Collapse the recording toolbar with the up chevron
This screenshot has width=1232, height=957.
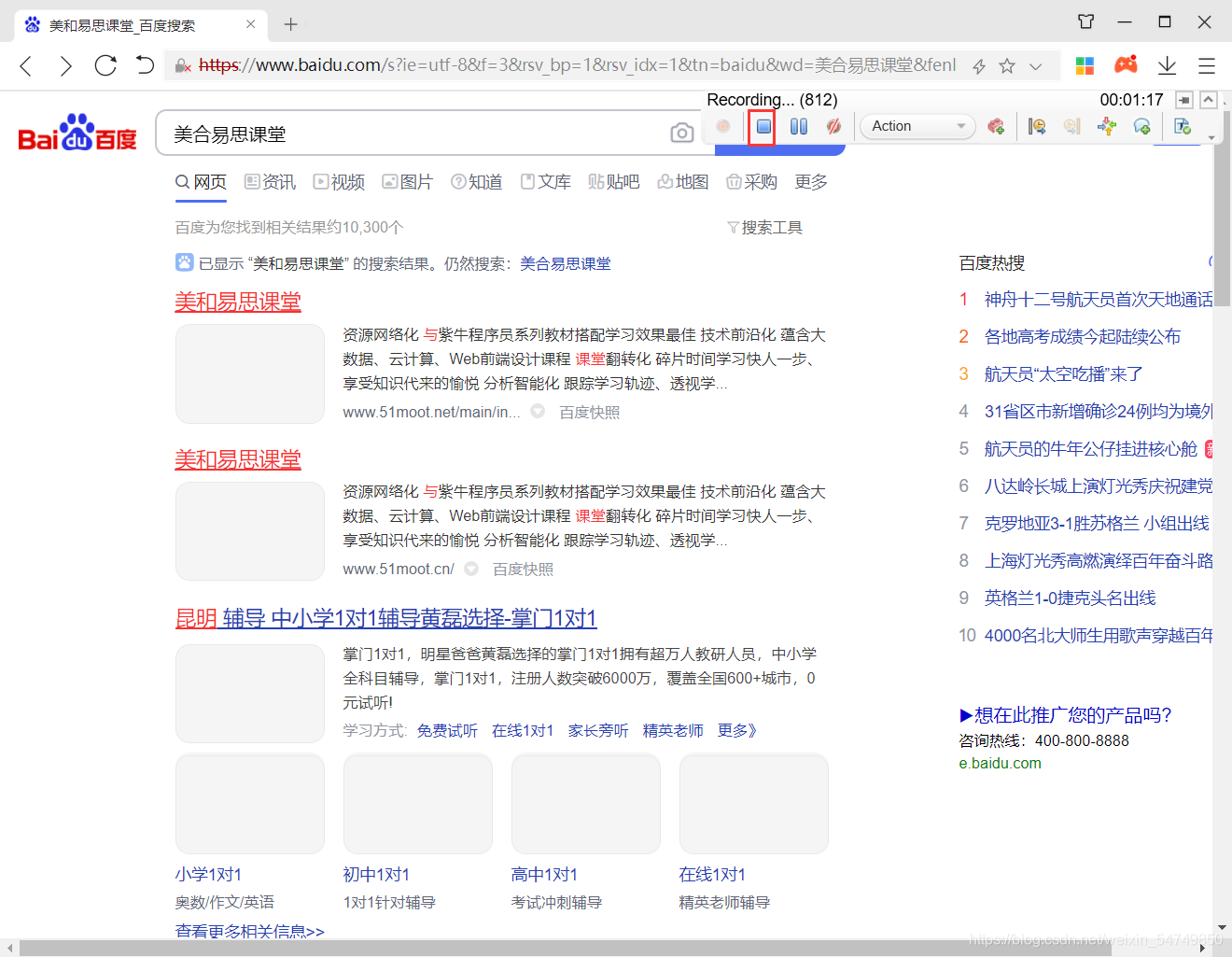pos(1209,100)
